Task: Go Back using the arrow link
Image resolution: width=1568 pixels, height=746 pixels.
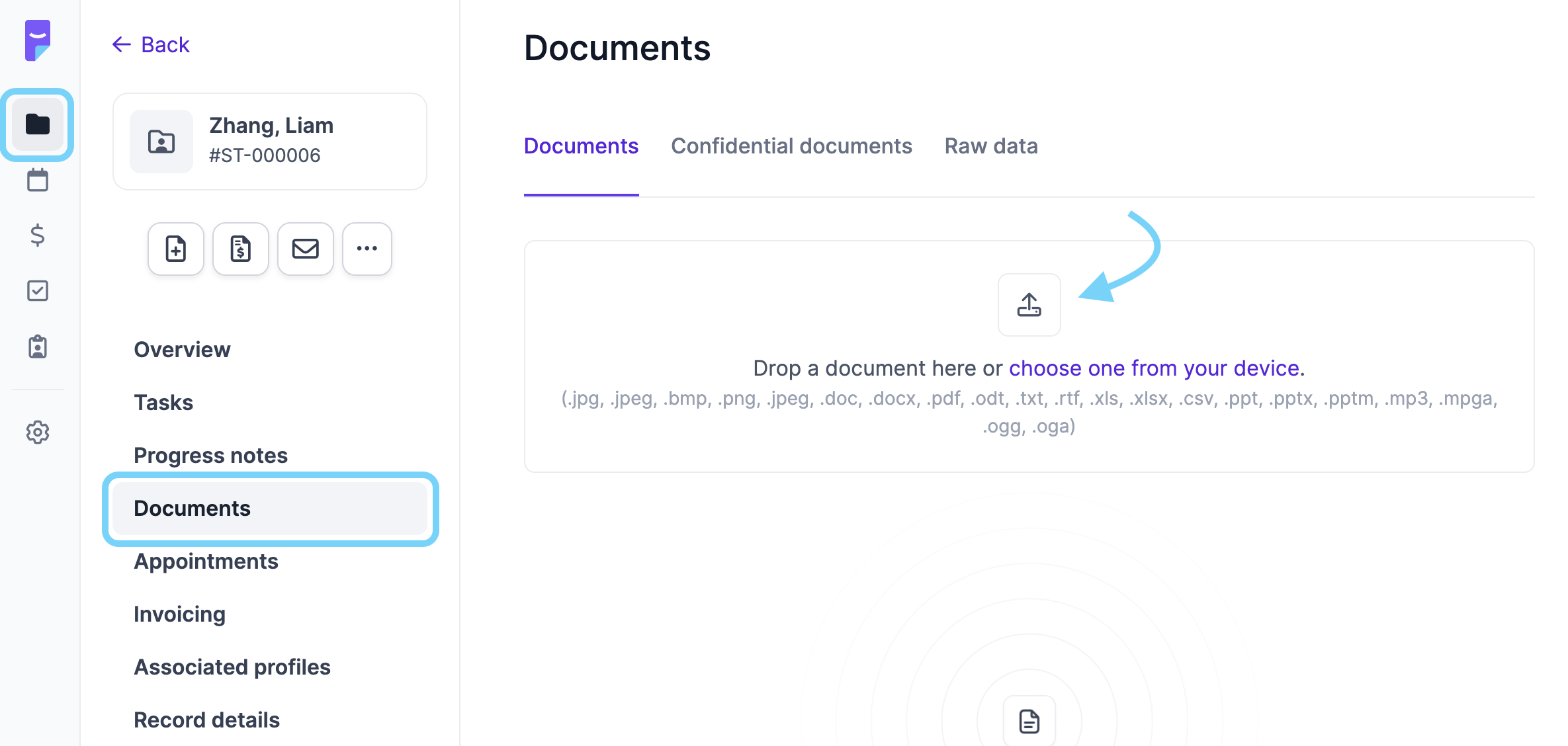Action: [x=152, y=45]
